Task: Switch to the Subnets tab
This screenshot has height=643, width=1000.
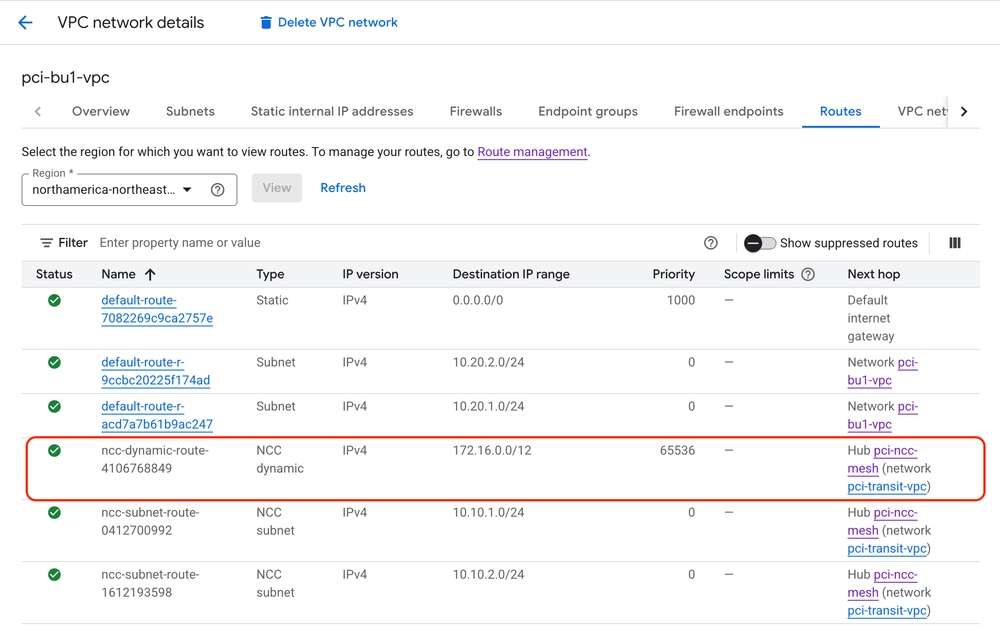Action: click(x=190, y=111)
